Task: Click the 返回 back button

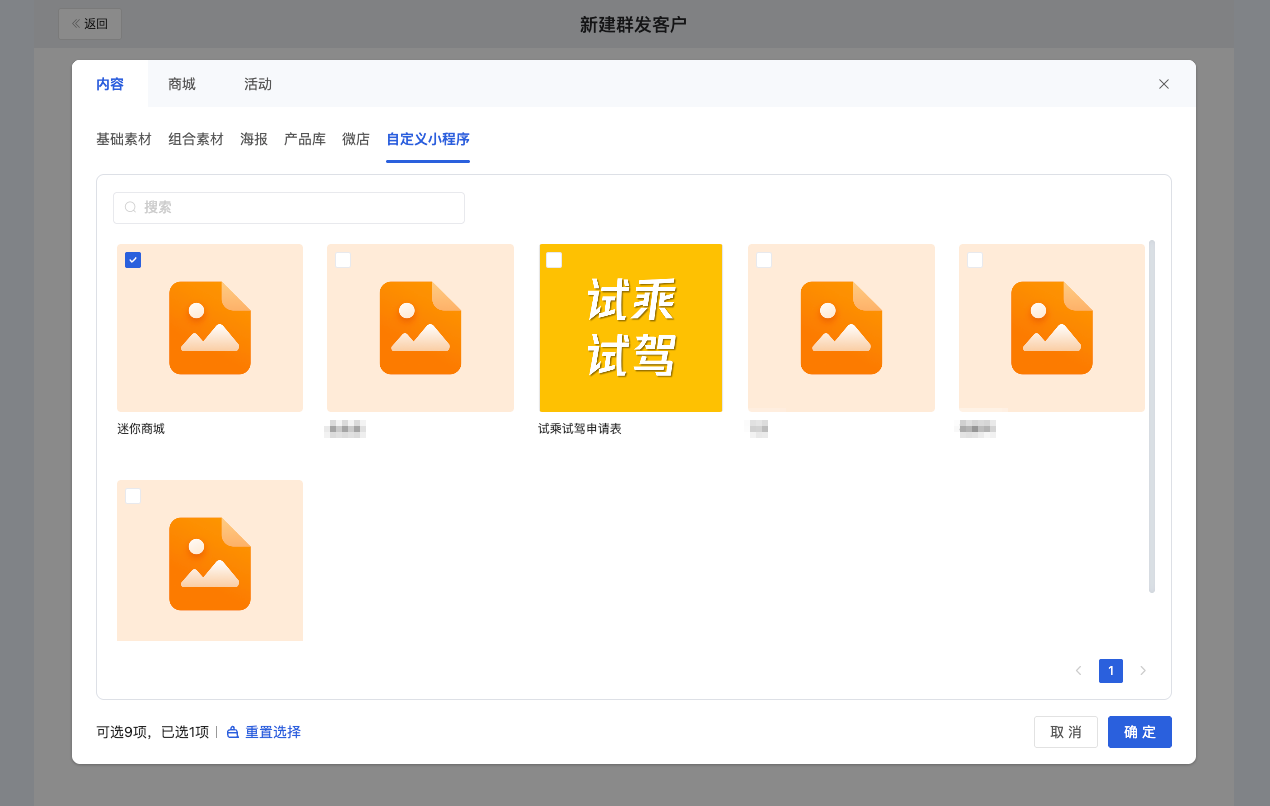Action: tap(90, 24)
